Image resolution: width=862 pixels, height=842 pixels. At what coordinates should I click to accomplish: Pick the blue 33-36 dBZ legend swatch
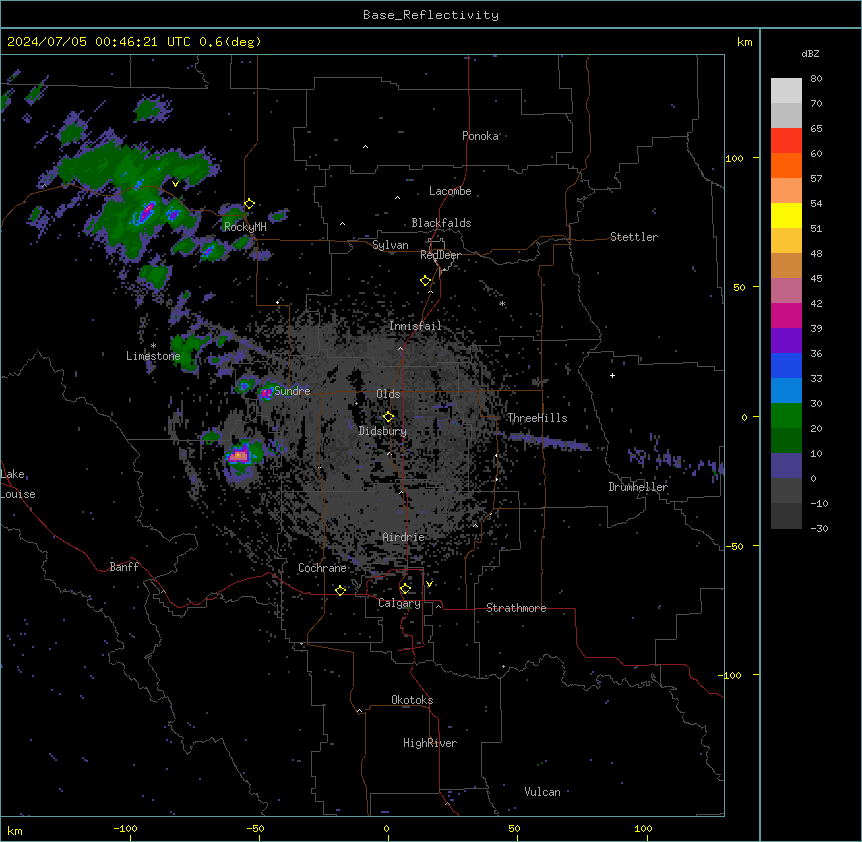click(x=786, y=365)
